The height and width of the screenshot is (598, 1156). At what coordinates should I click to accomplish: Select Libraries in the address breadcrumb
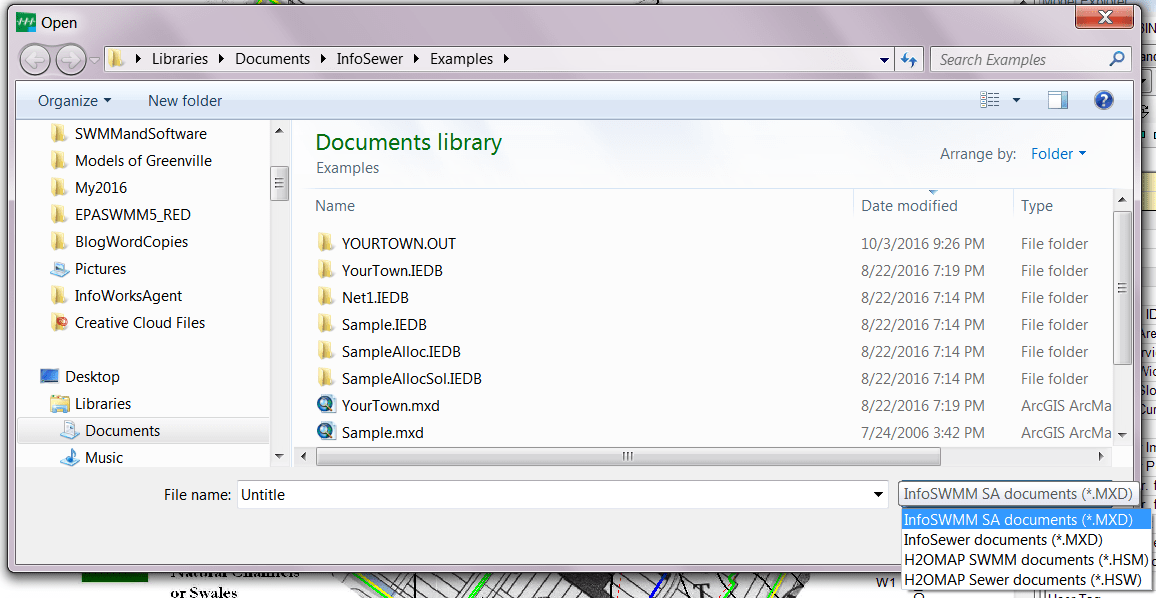pyautogui.click(x=180, y=59)
